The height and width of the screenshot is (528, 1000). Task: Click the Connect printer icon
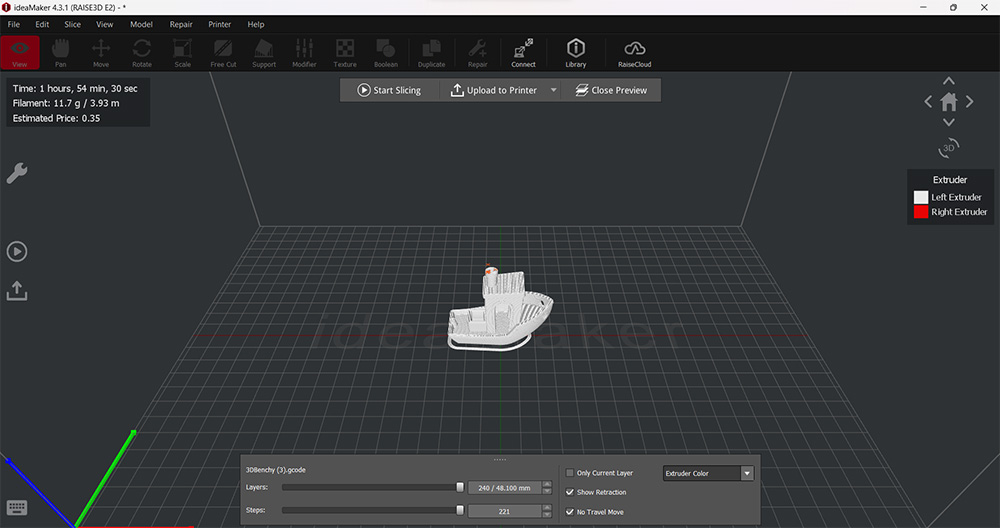click(523, 51)
